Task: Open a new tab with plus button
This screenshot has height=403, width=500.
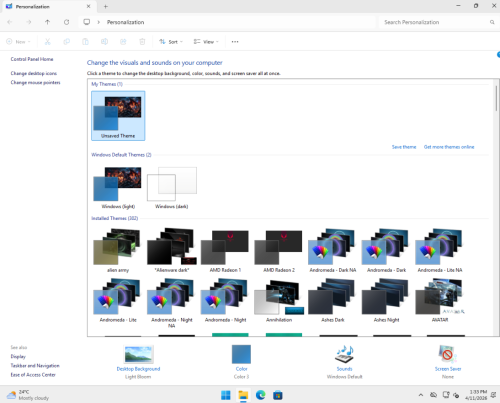Action: click(x=106, y=6)
